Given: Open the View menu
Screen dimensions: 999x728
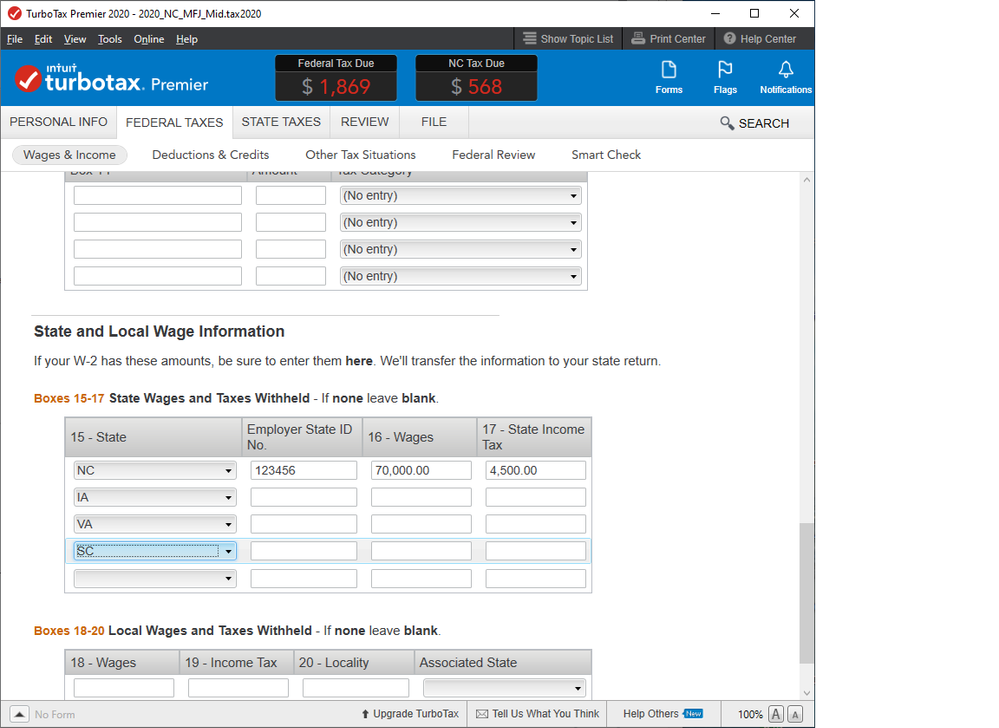Looking at the screenshot, I should [x=75, y=39].
